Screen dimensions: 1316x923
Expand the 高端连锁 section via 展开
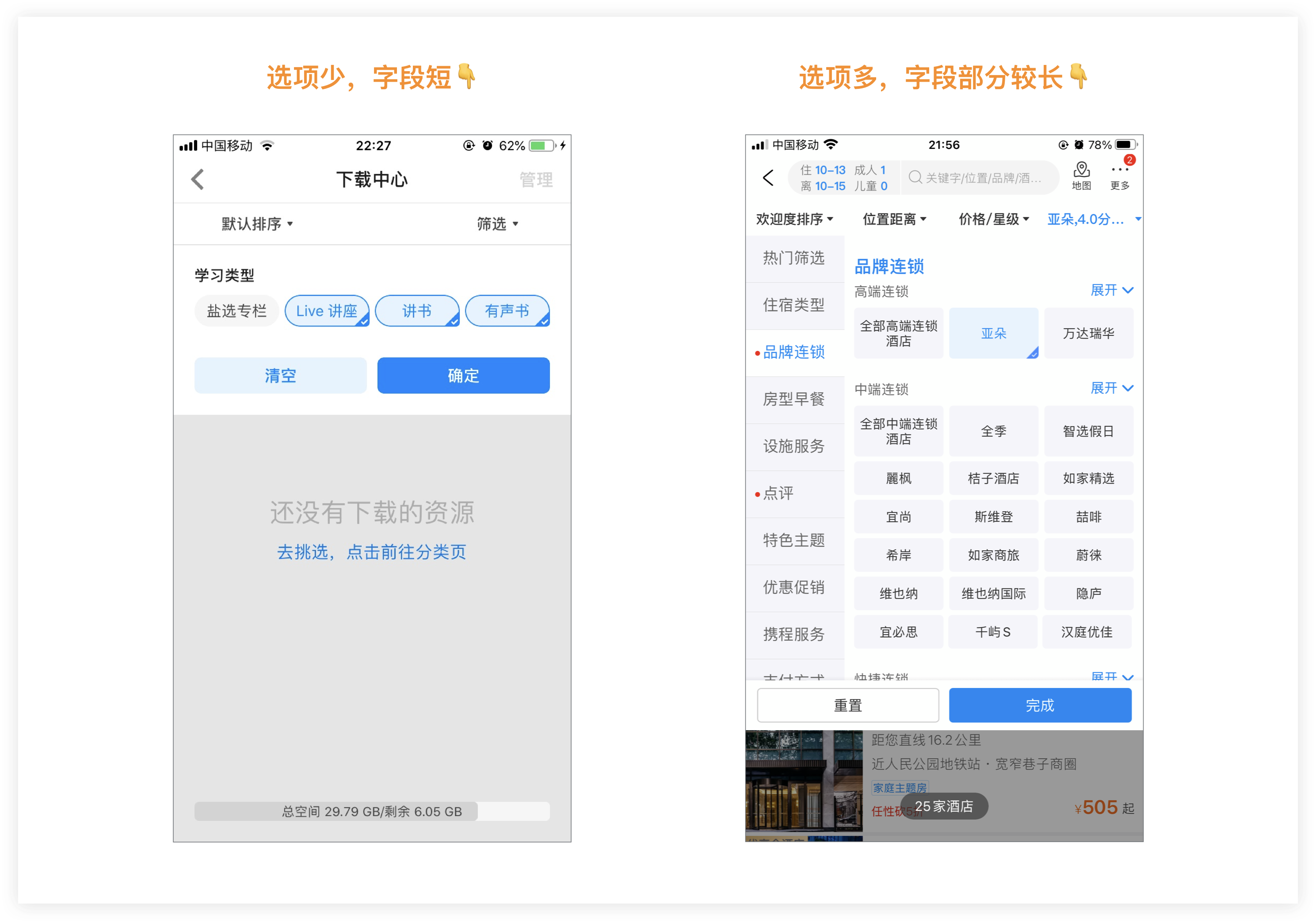click(1110, 290)
